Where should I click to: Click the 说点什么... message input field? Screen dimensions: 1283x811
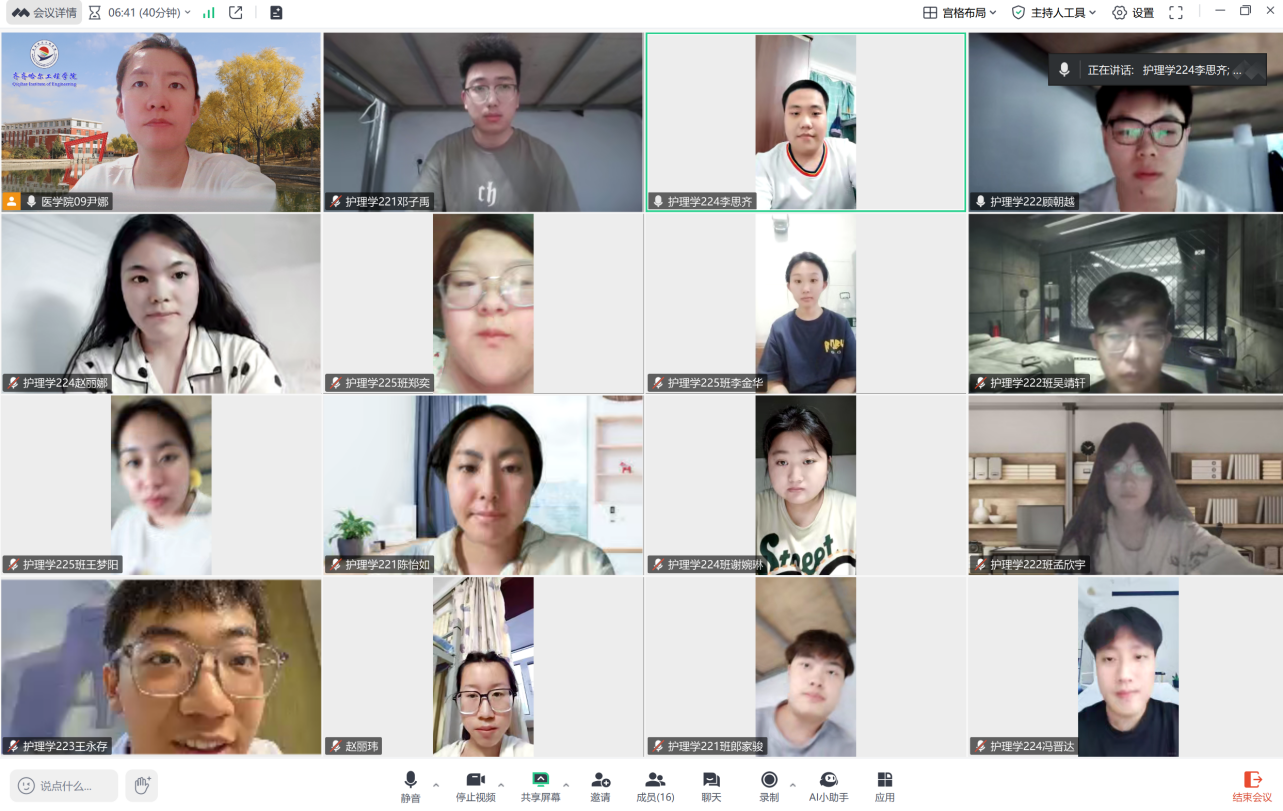click(64, 785)
